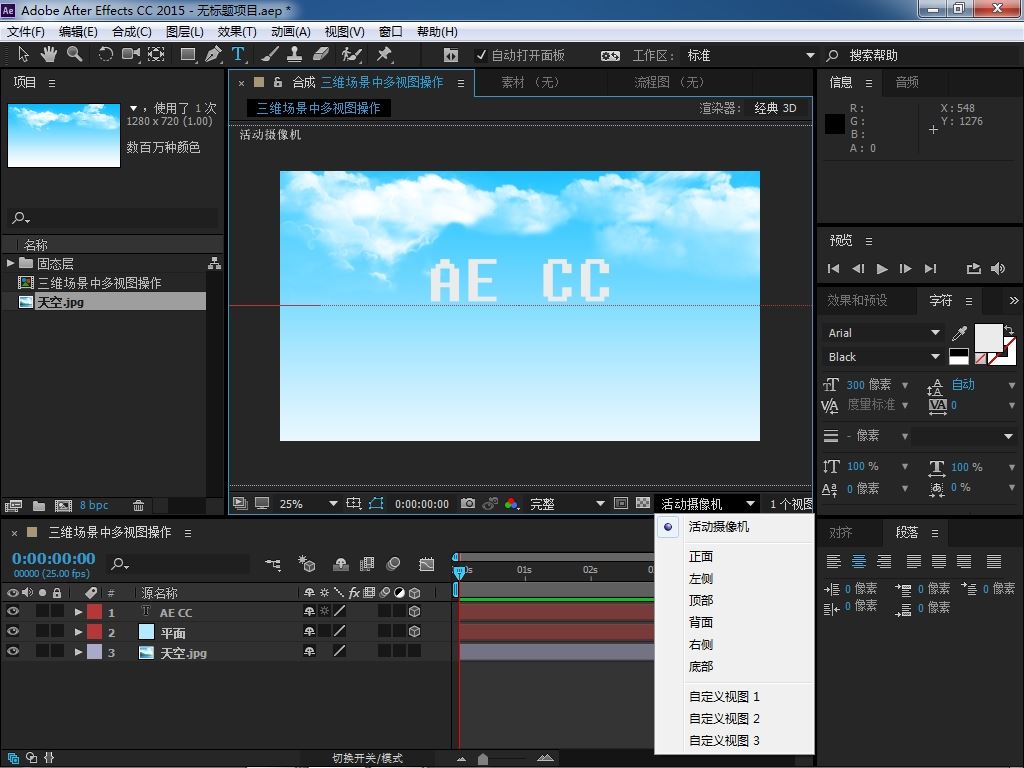Open the 文件(F) menu
Viewport: 1024px width, 768px height.
coord(25,31)
